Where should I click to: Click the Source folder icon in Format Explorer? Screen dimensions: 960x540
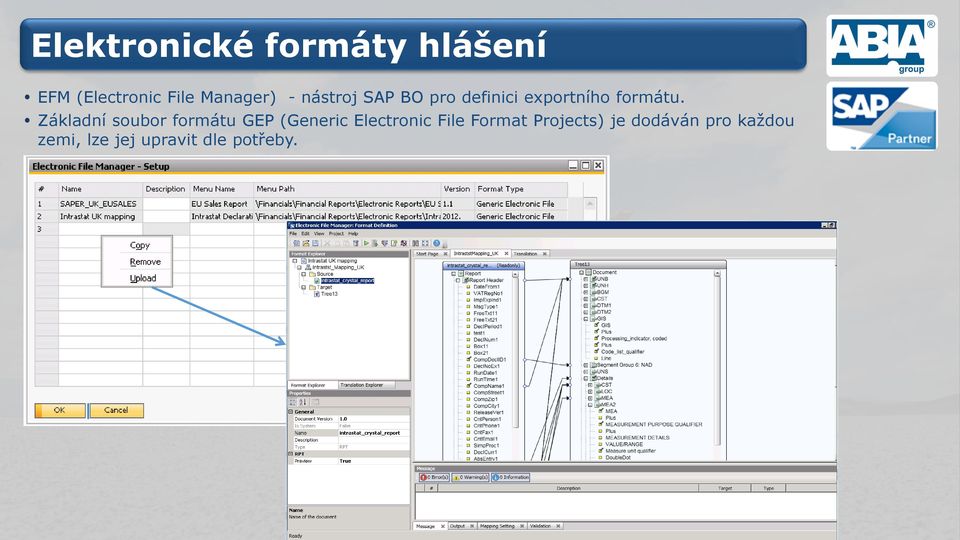312,274
